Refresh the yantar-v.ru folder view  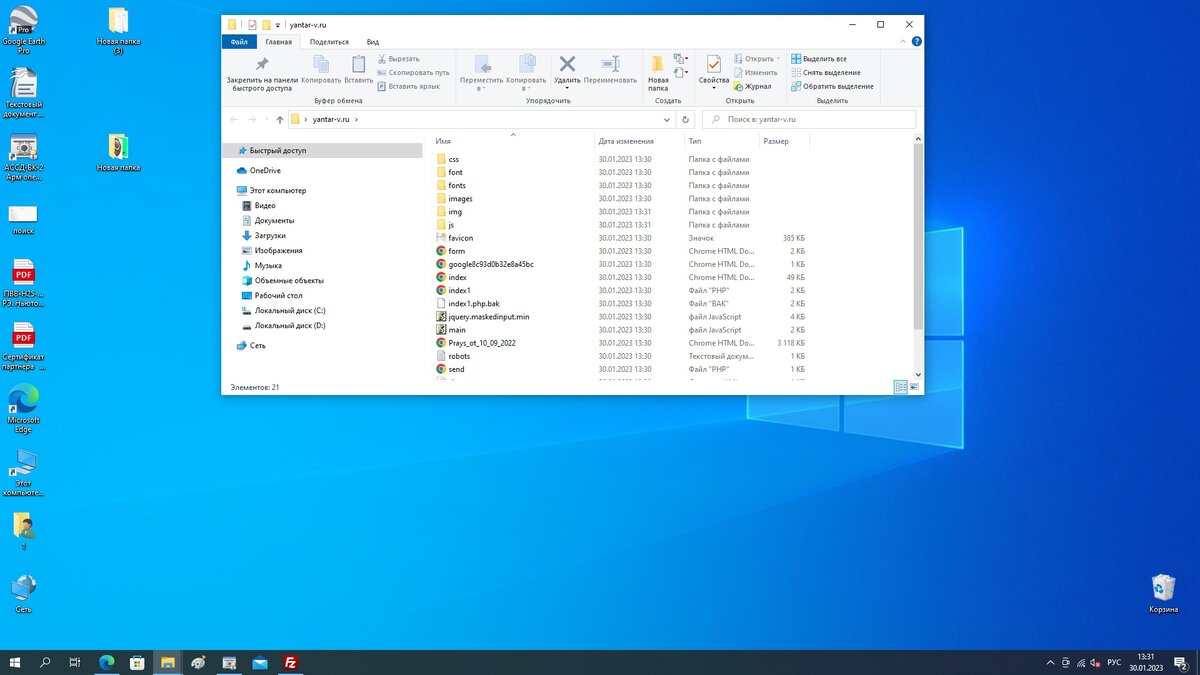click(685, 119)
